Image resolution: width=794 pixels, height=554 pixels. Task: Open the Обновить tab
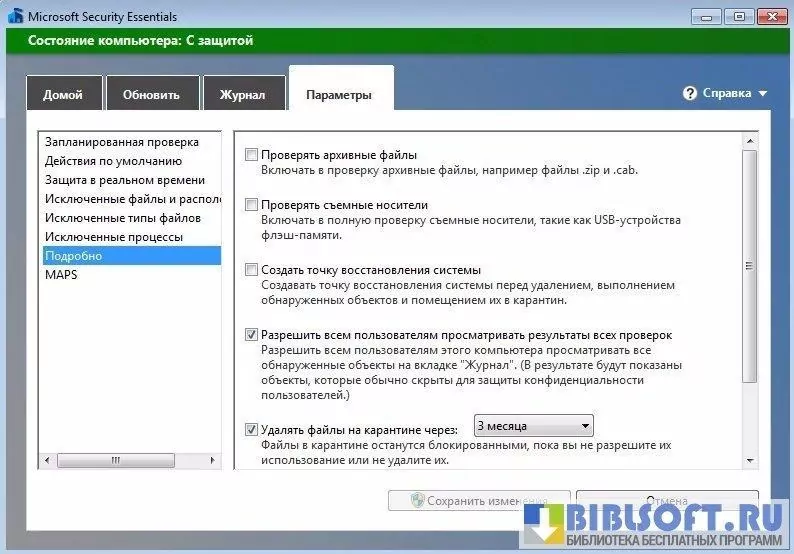151,95
